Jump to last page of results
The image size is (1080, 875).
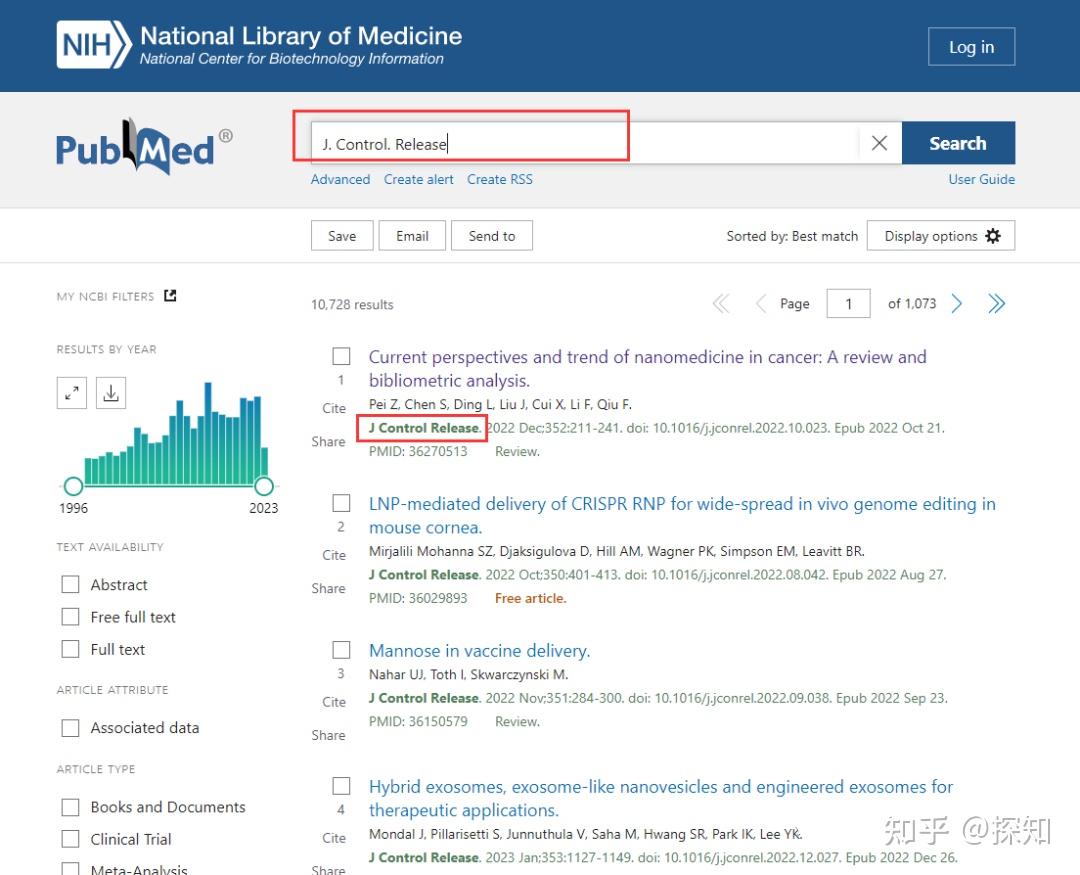click(x=996, y=304)
